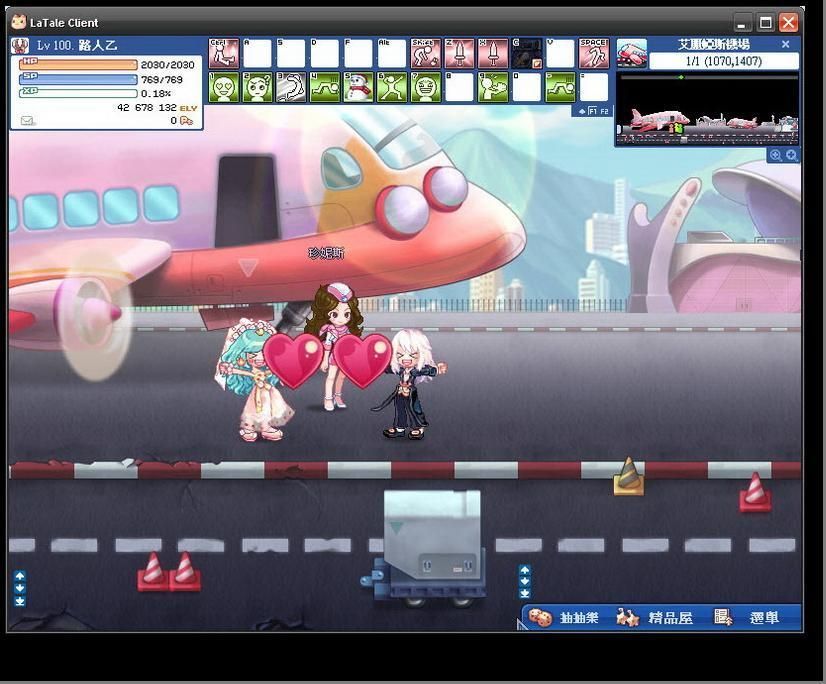This screenshot has width=826, height=684.
Task: Maximize the LaTale Client window
Action: click(765, 23)
